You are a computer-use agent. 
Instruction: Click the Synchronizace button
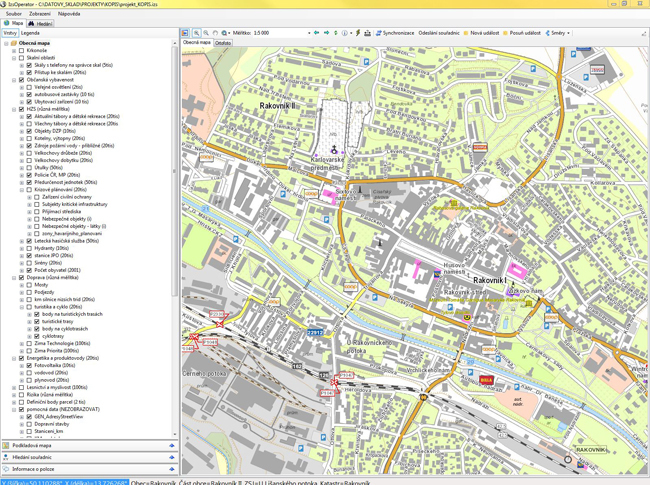(x=395, y=33)
